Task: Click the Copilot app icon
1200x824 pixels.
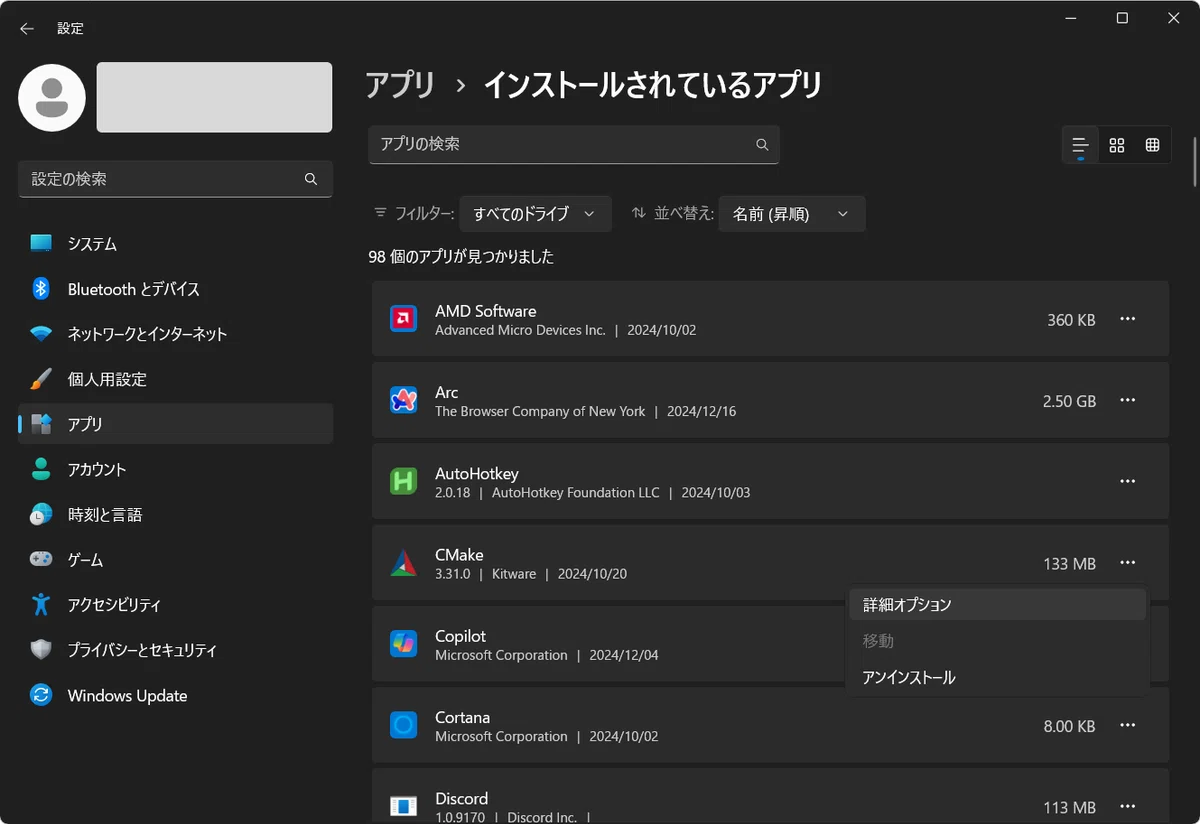Action: [403, 644]
